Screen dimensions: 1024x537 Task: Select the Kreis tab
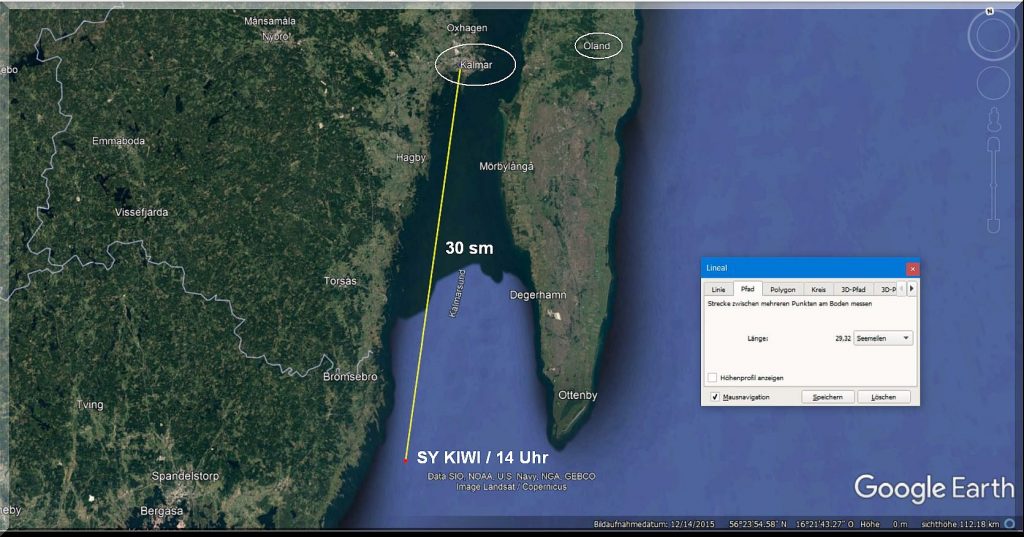point(818,289)
